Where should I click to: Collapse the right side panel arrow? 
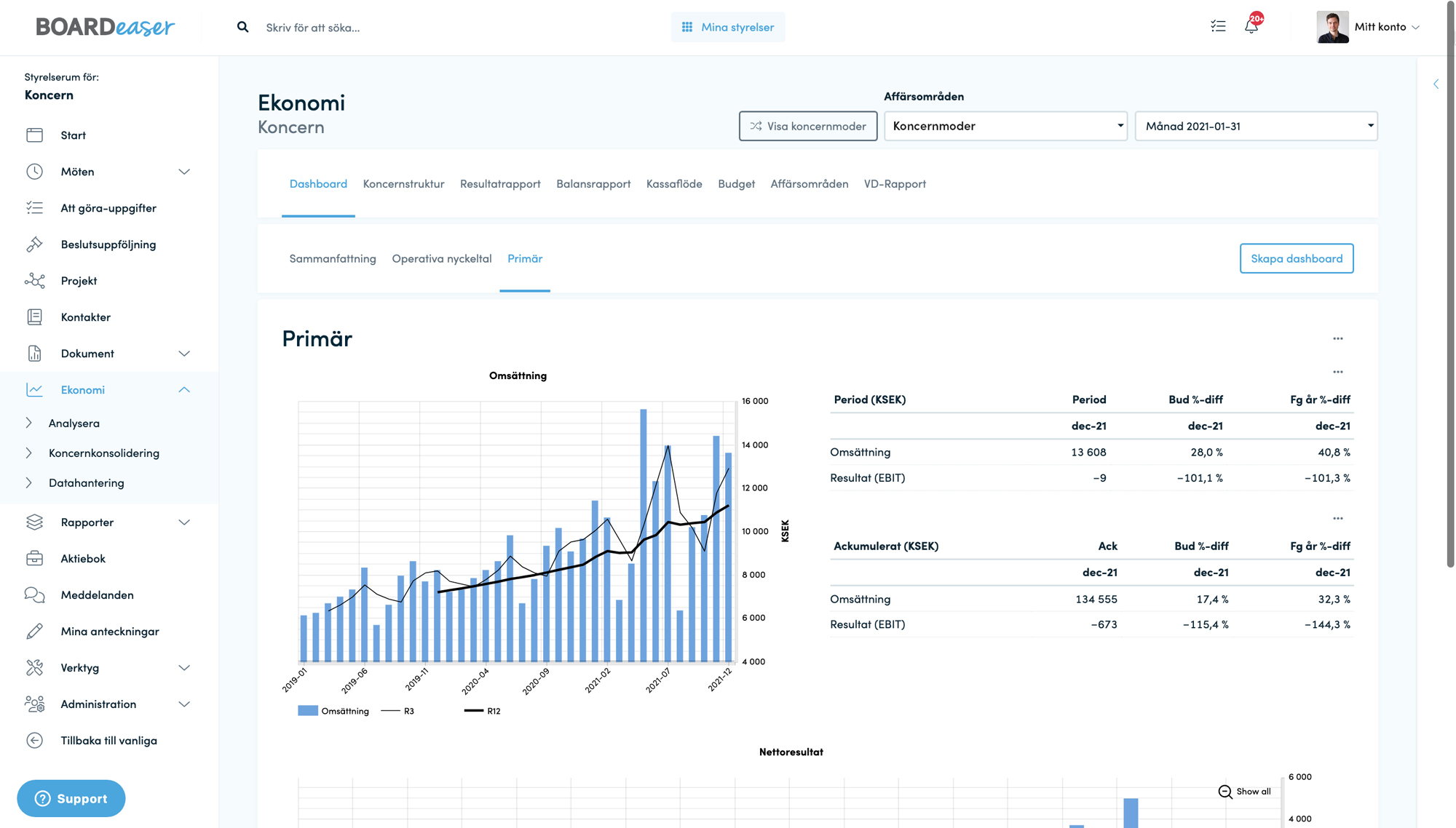point(1436,84)
